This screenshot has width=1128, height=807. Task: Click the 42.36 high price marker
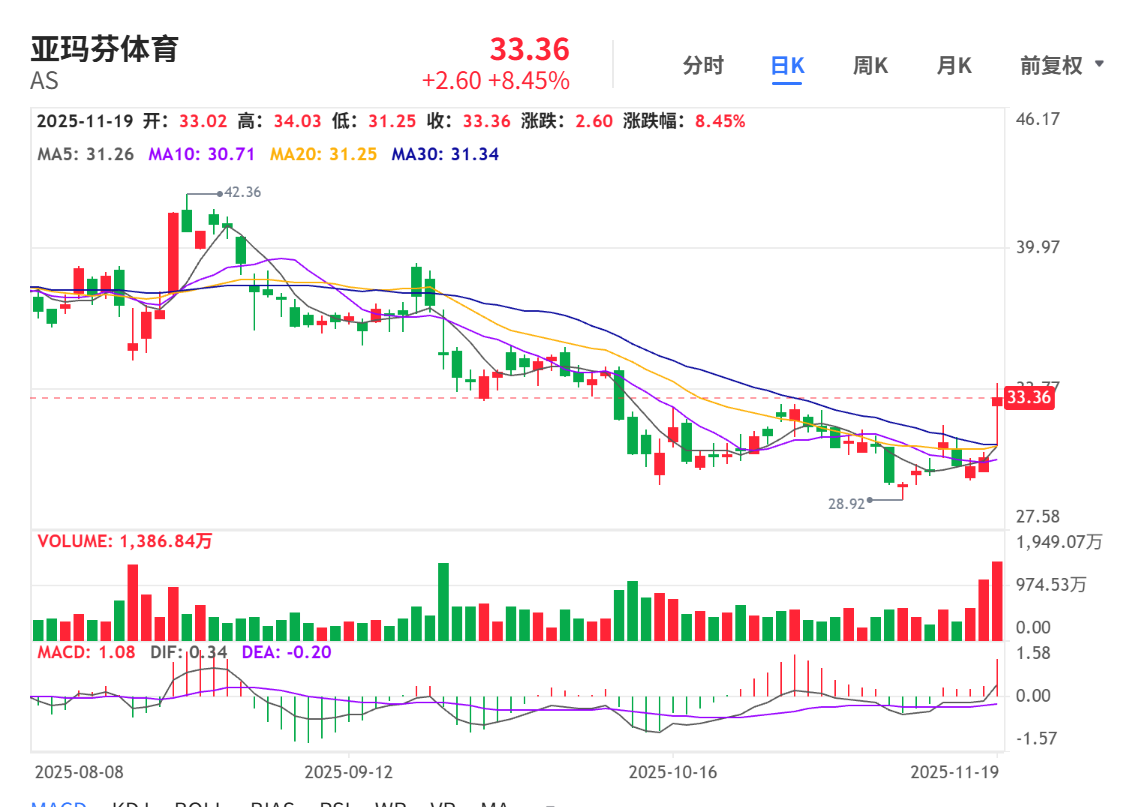coord(242,192)
